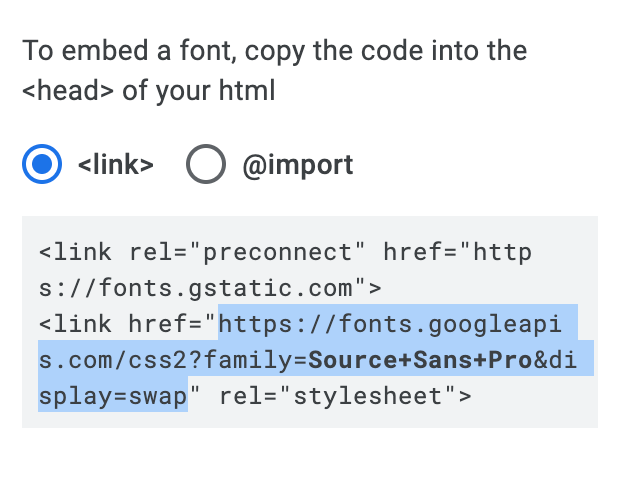Click the "<head>" word in instructions
This screenshot has height=480, width=618.
pyautogui.click(x=68, y=91)
